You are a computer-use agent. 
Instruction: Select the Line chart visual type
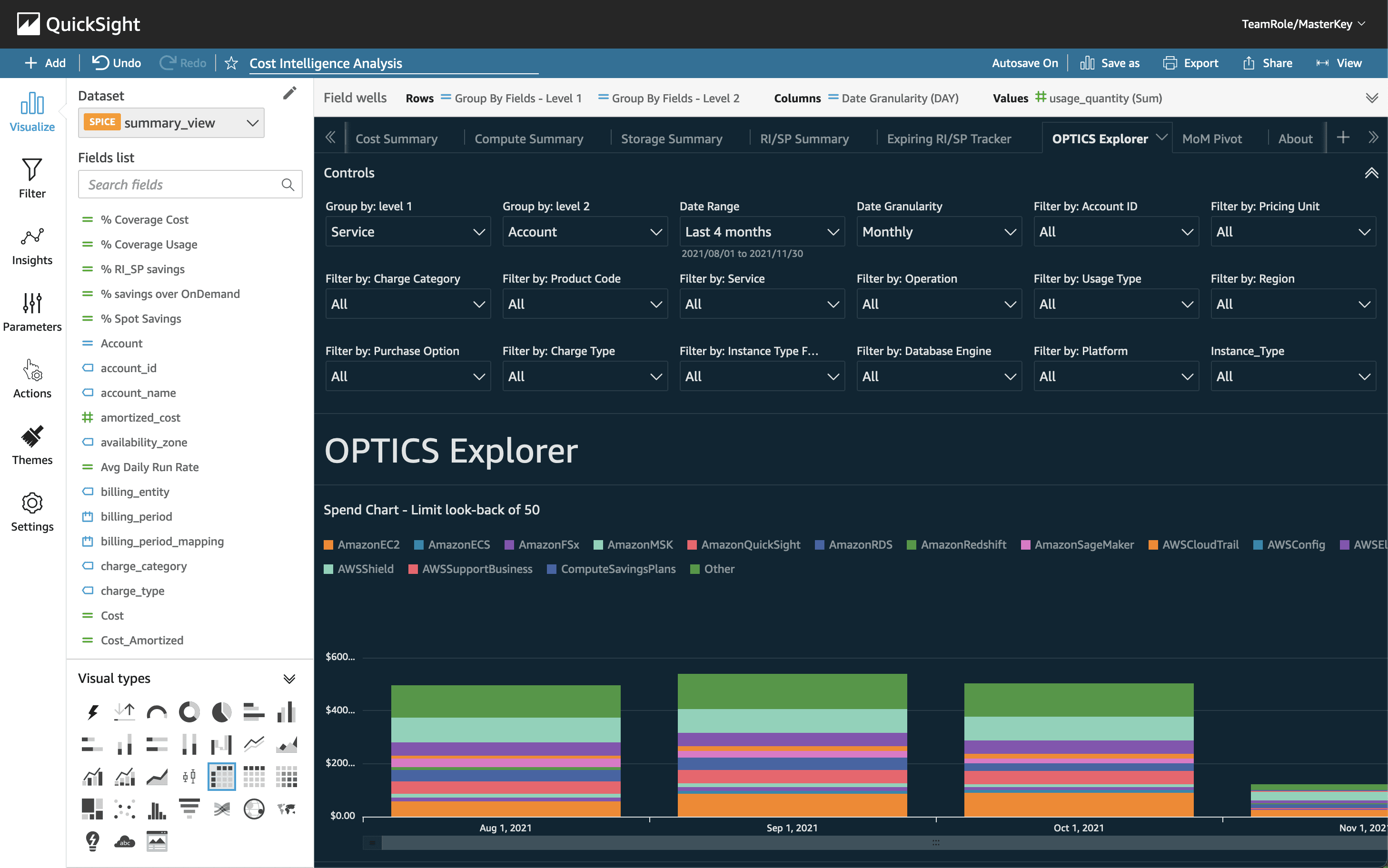pos(254,745)
